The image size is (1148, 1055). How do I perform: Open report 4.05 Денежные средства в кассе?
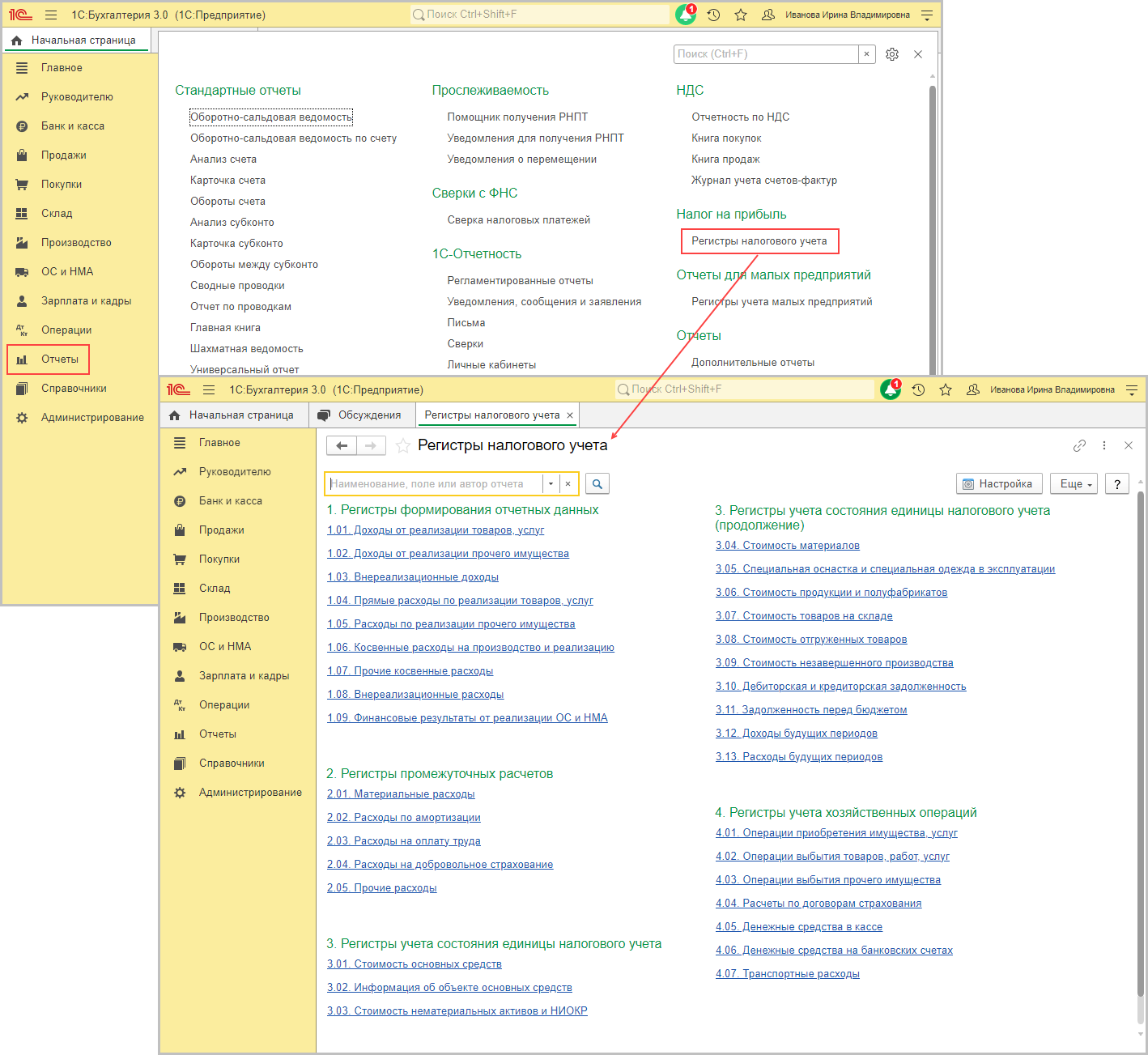click(x=799, y=926)
